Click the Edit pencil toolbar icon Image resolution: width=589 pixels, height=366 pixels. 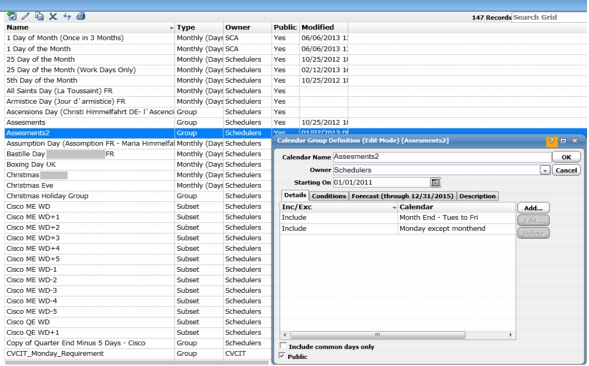(25, 16)
